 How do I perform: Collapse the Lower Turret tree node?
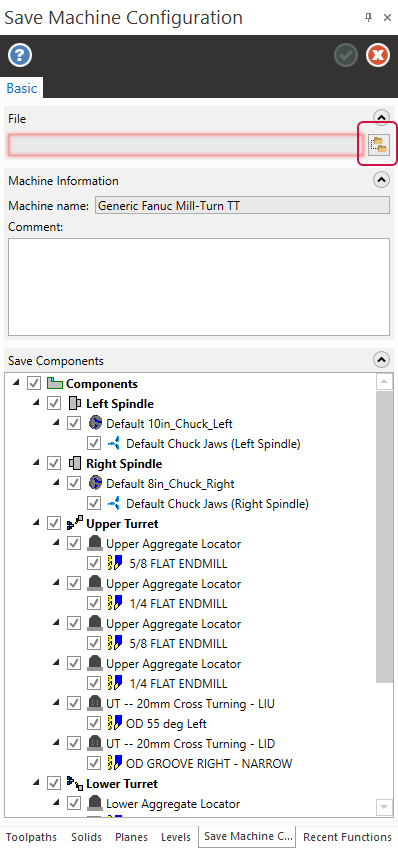(x=36, y=783)
